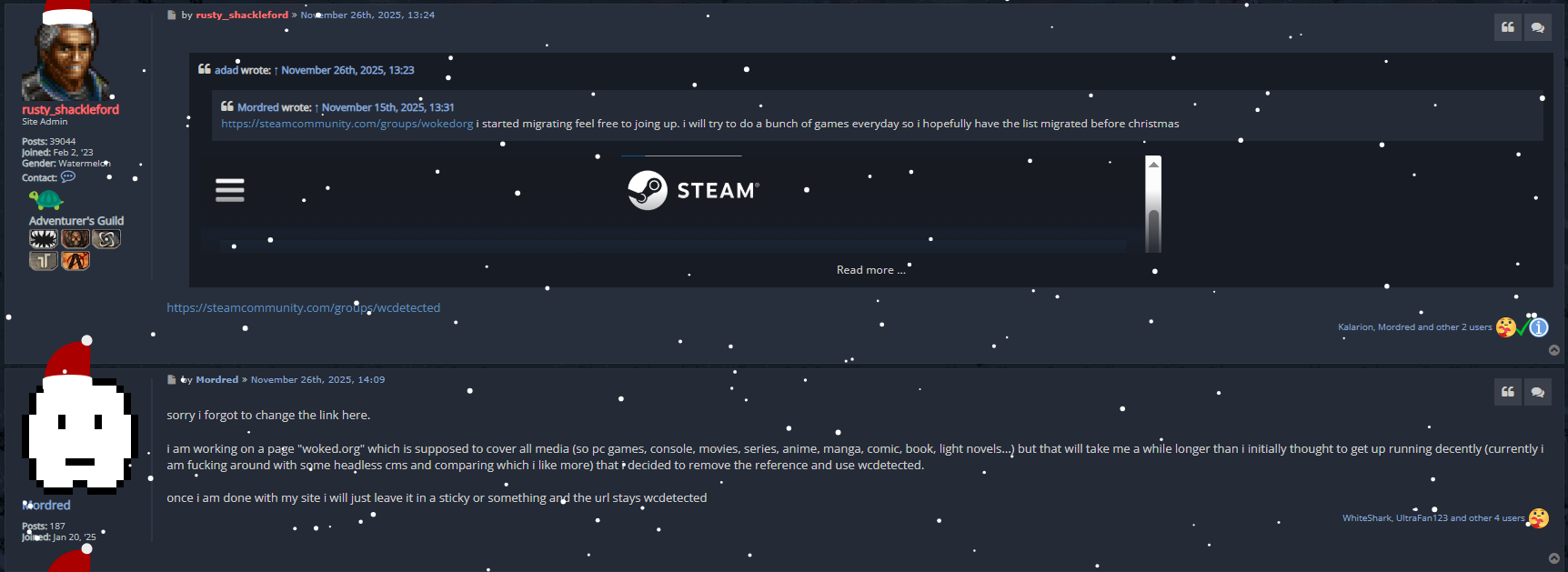Open the Steam embed hamburger menu
The image size is (1568, 572).
click(230, 190)
